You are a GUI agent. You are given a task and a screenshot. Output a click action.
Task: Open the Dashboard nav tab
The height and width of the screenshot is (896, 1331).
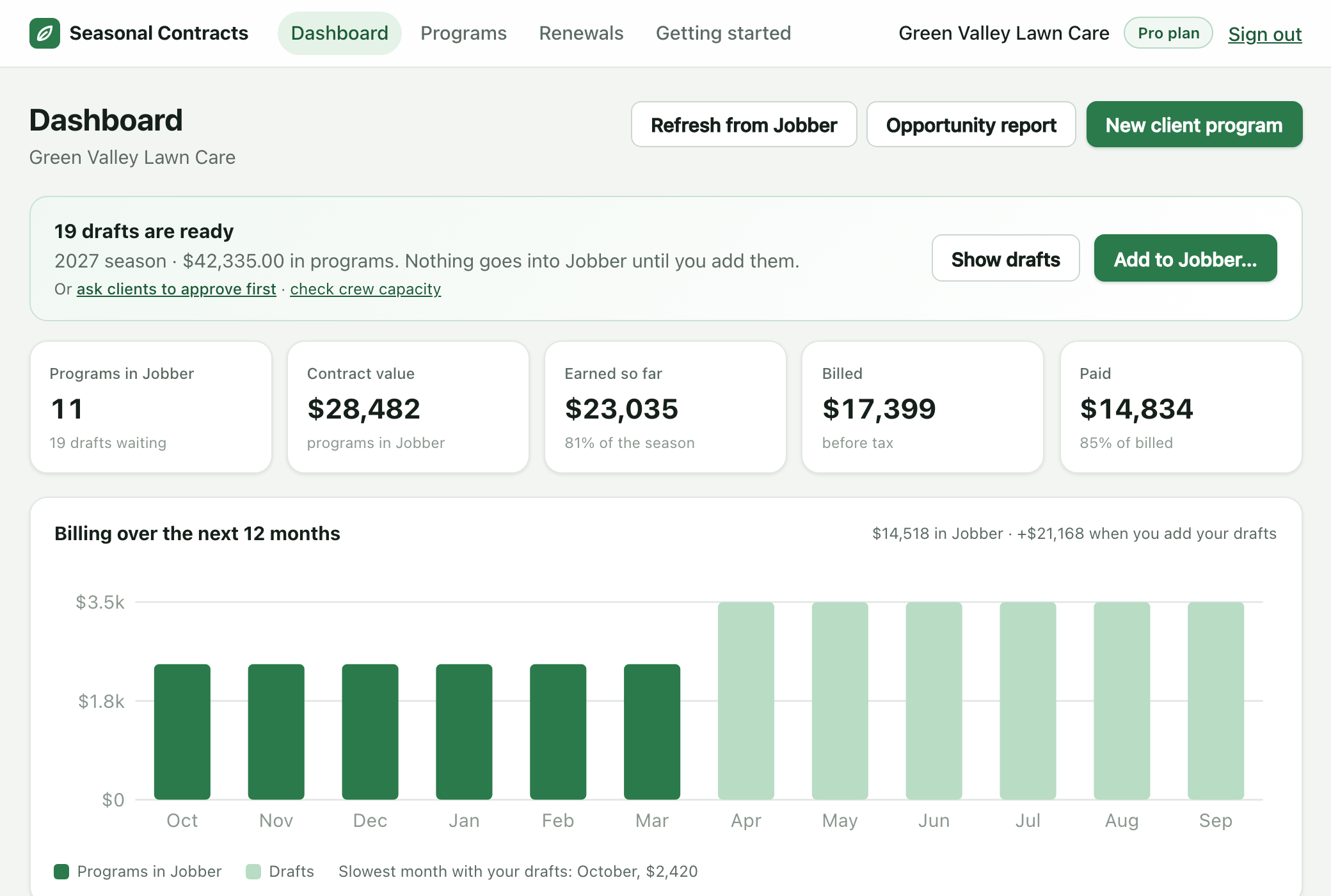pos(339,33)
